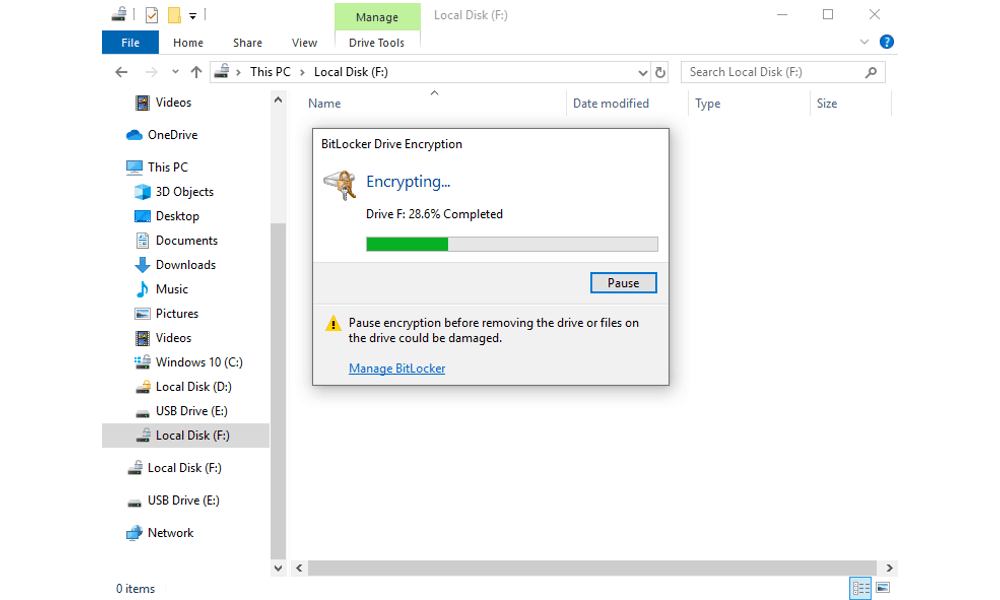Go forward with the Forward arrow
1000x600 pixels.
tap(151, 72)
